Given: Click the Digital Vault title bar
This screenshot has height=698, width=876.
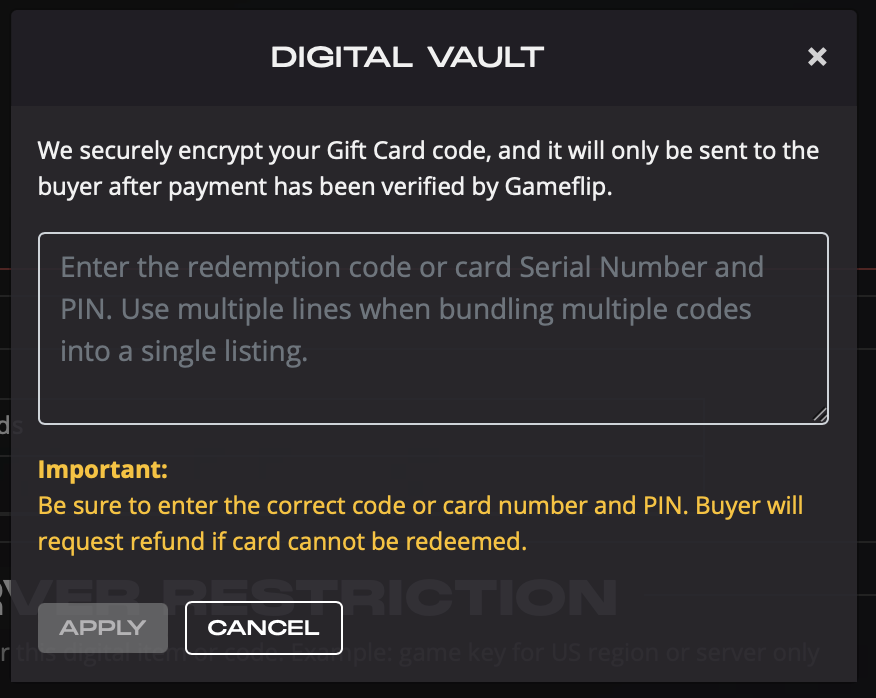Looking at the screenshot, I should (407, 56).
